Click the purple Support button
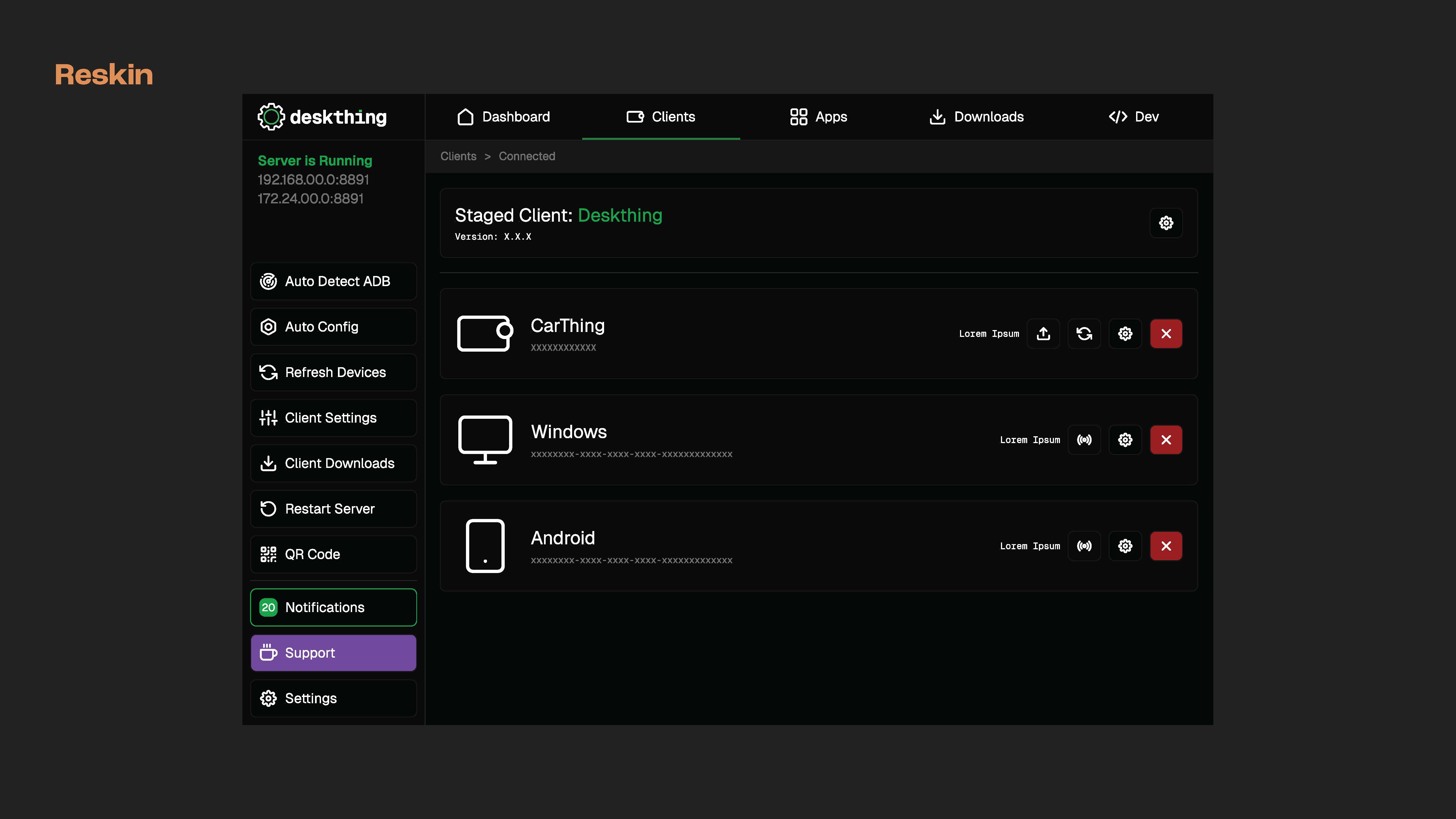This screenshot has height=819, width=1456. 334,653
